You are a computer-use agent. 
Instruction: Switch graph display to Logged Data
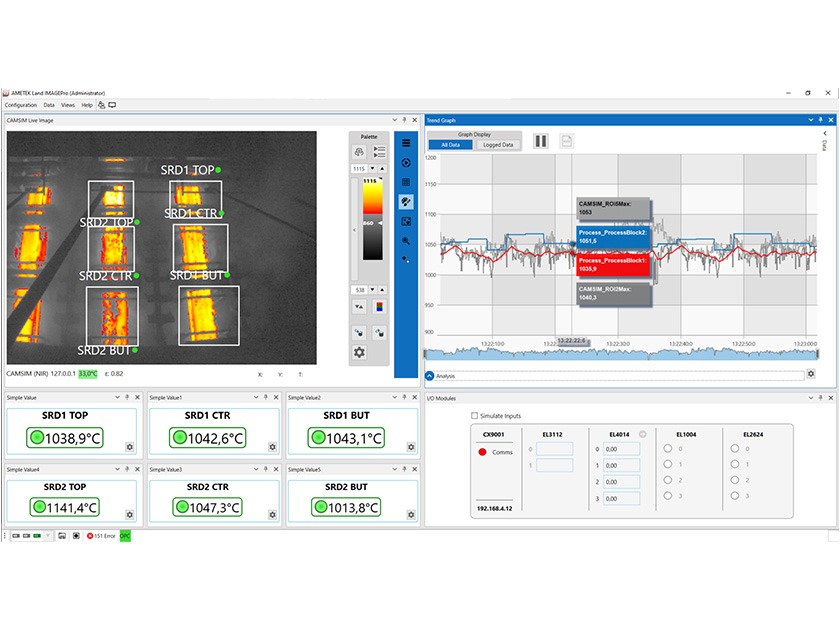click(x=498, y=145)
